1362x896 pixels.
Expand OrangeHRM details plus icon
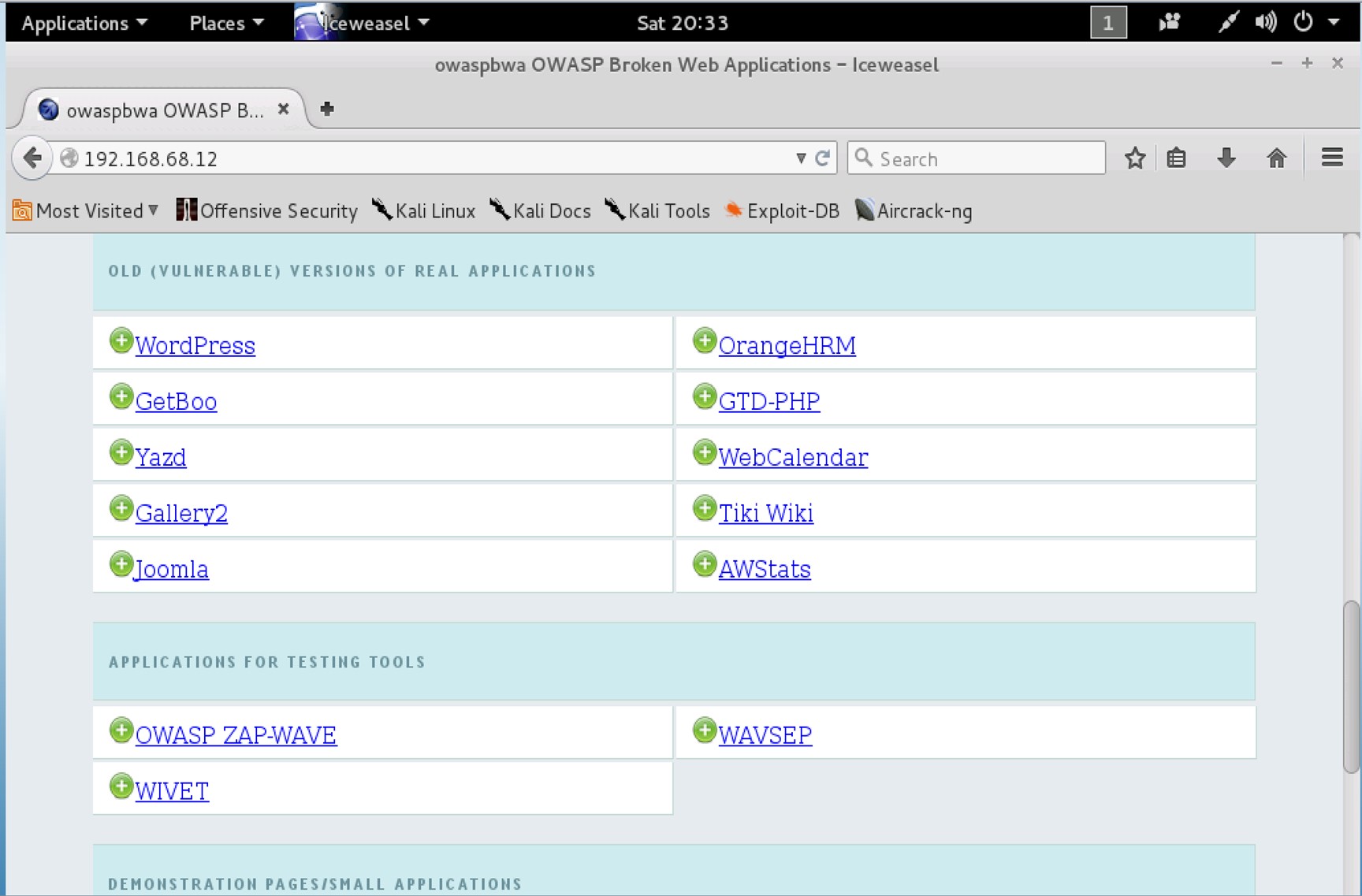tap(704, 341)
